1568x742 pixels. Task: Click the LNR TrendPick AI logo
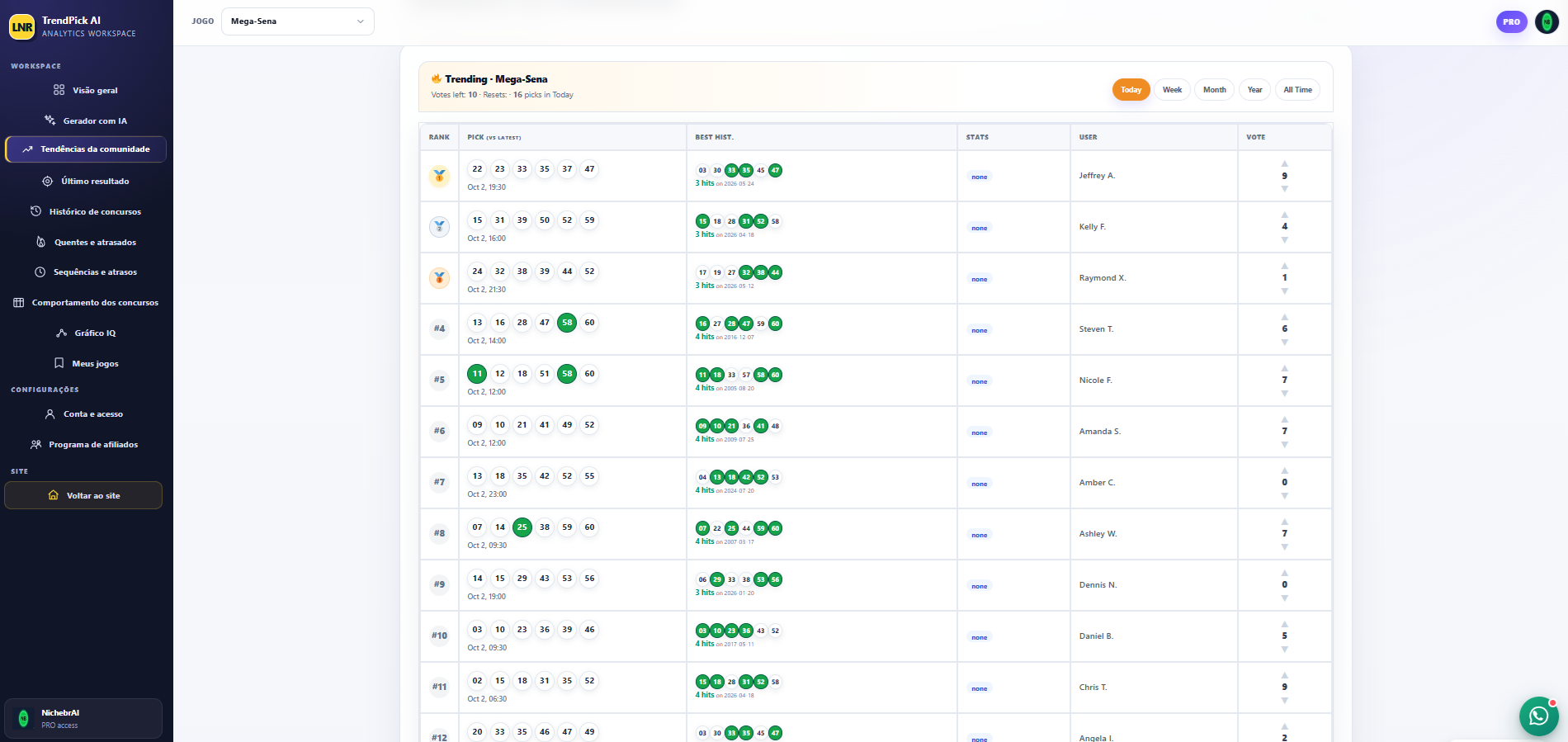pos(22,26)
